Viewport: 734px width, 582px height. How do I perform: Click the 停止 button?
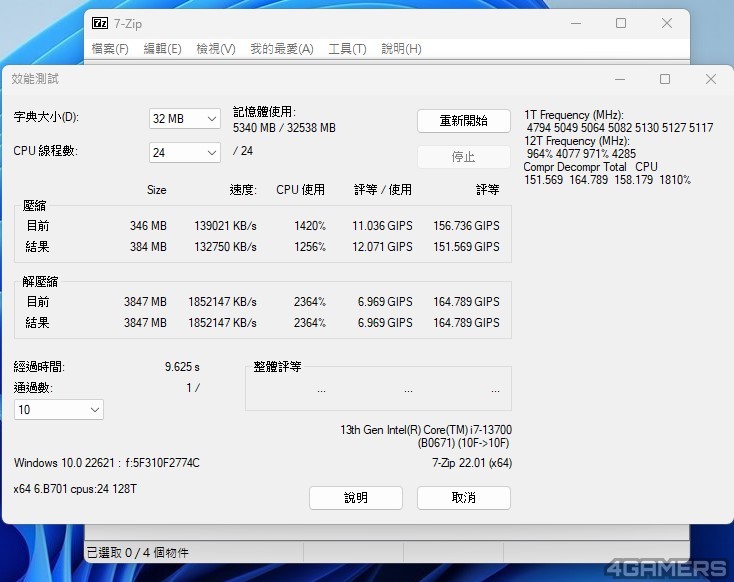(463, 156)
